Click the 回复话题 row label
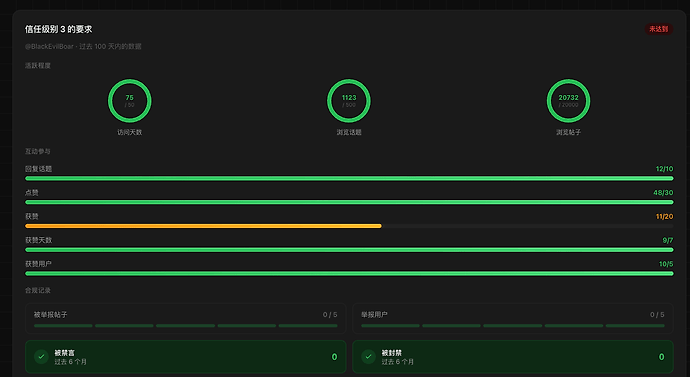This screenshot has height=377, width=690. click(38, 168)
